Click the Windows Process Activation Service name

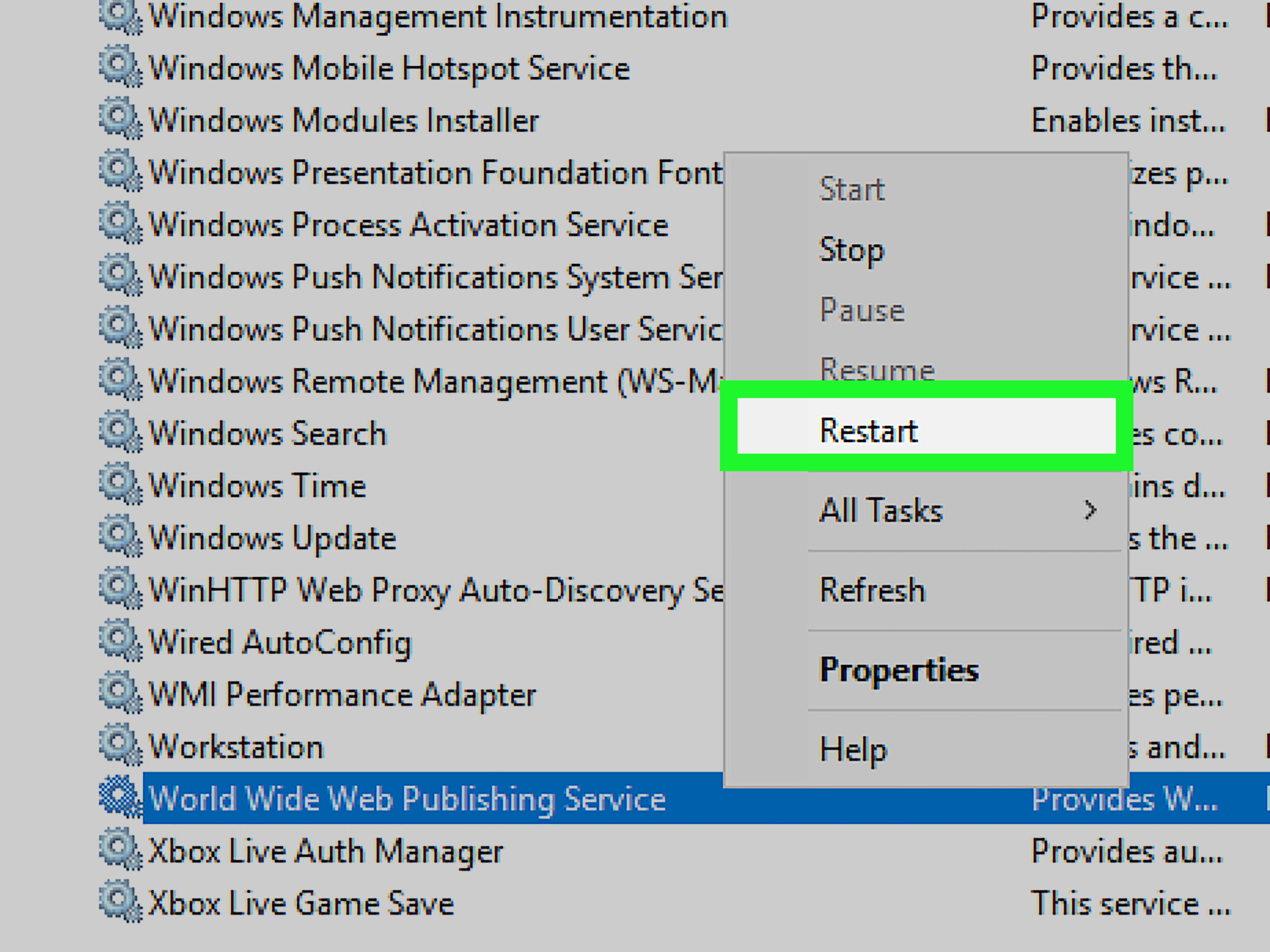[x=408, y=225]
